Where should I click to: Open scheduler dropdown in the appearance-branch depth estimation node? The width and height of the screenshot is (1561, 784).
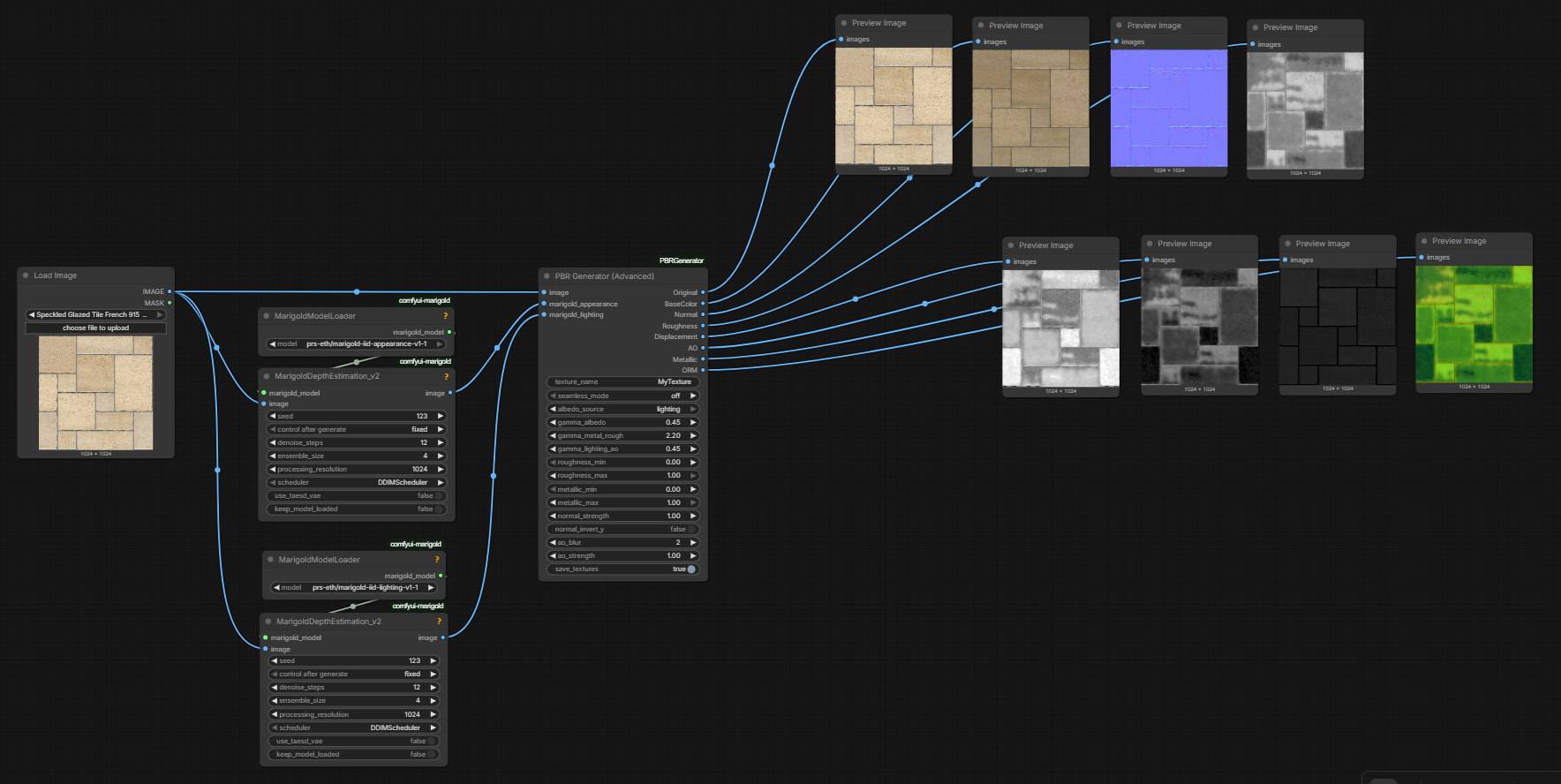(357, 482)
